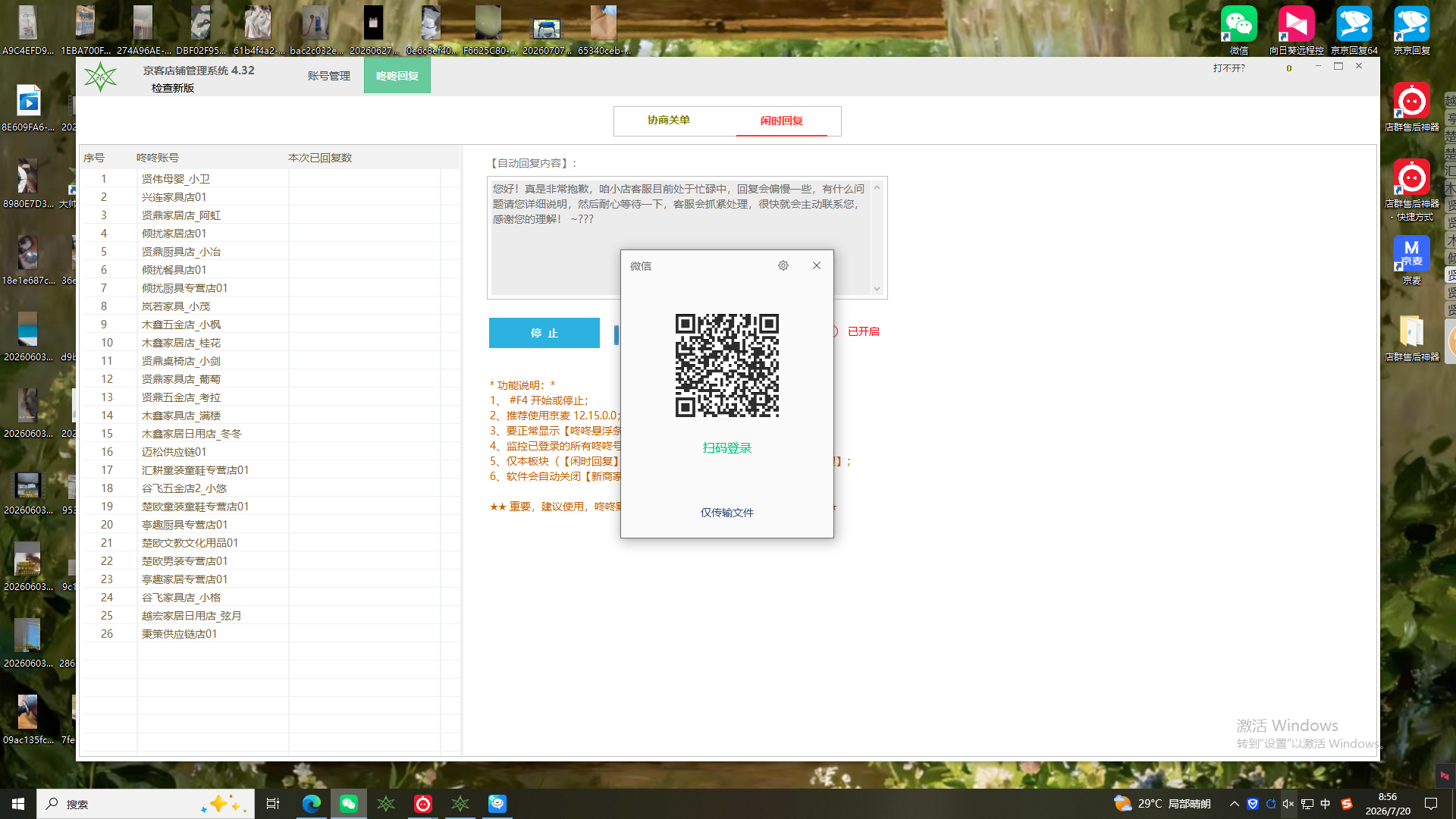Open the red 店群售后神器 taskbar icon
Viewport: 1456px width, 819px height.
point(423,804)
